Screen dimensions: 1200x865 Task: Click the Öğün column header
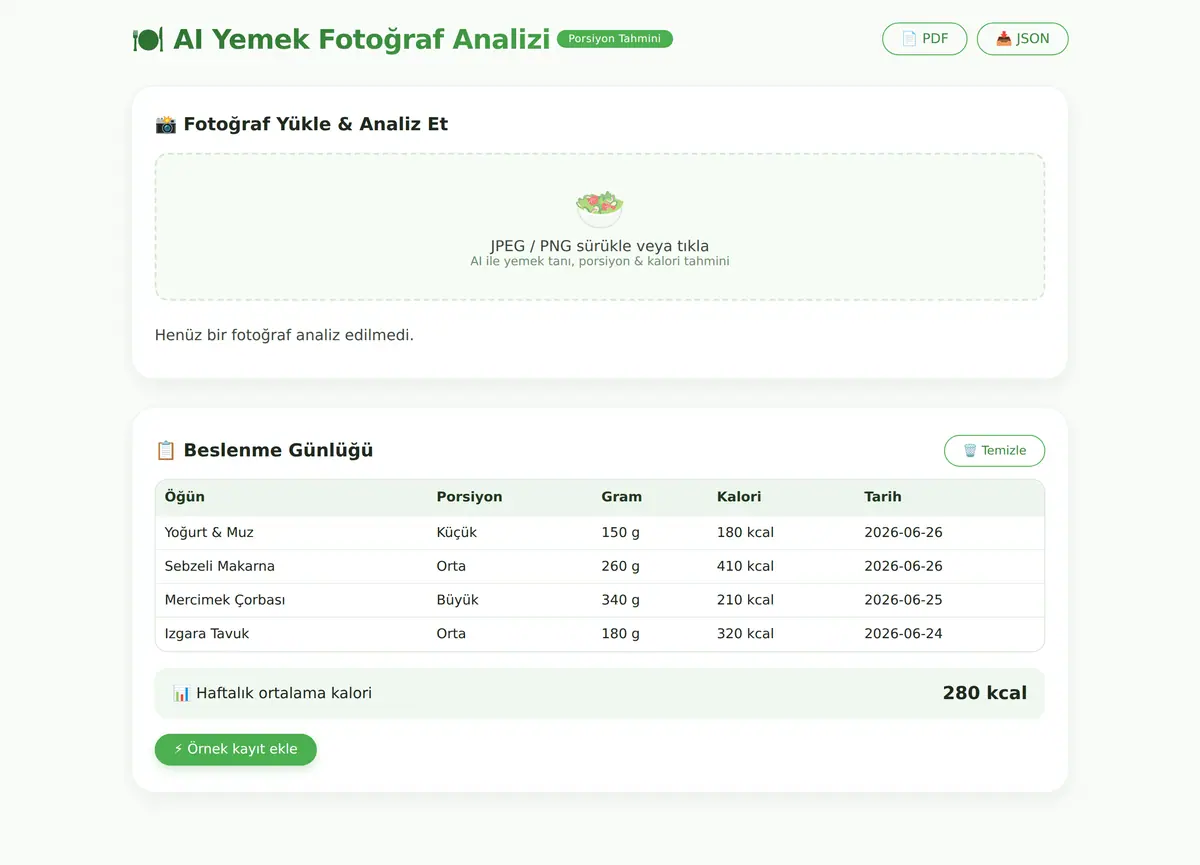tap(185, 497)
